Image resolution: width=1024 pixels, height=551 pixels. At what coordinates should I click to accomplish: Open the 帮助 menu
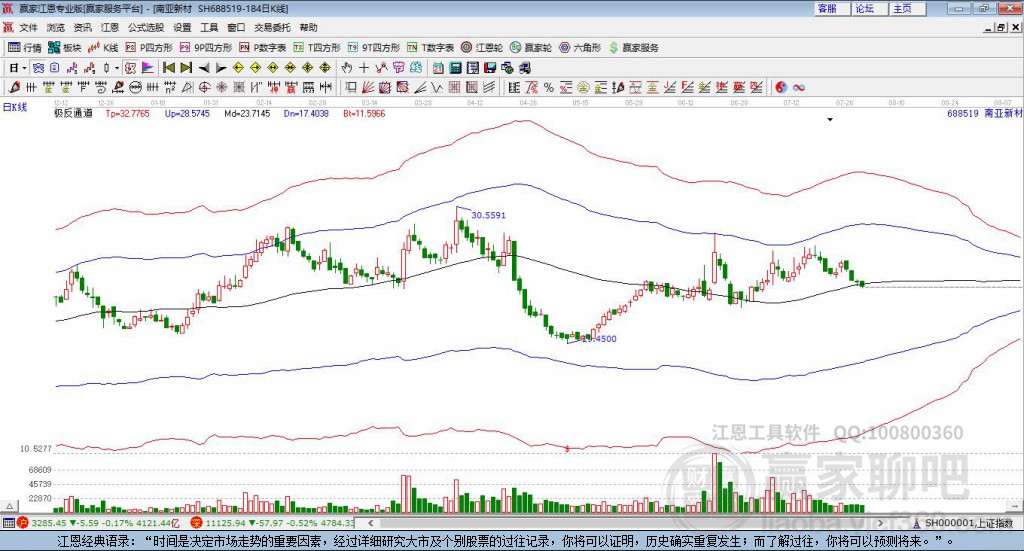(308, 27)
